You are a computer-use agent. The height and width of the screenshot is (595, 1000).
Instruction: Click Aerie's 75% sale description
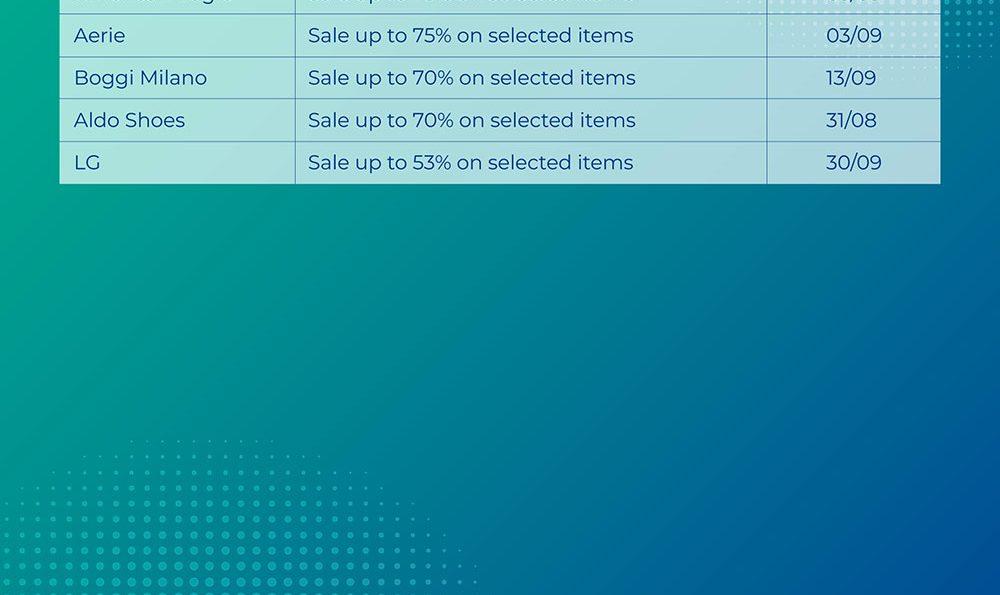[470, 36]
